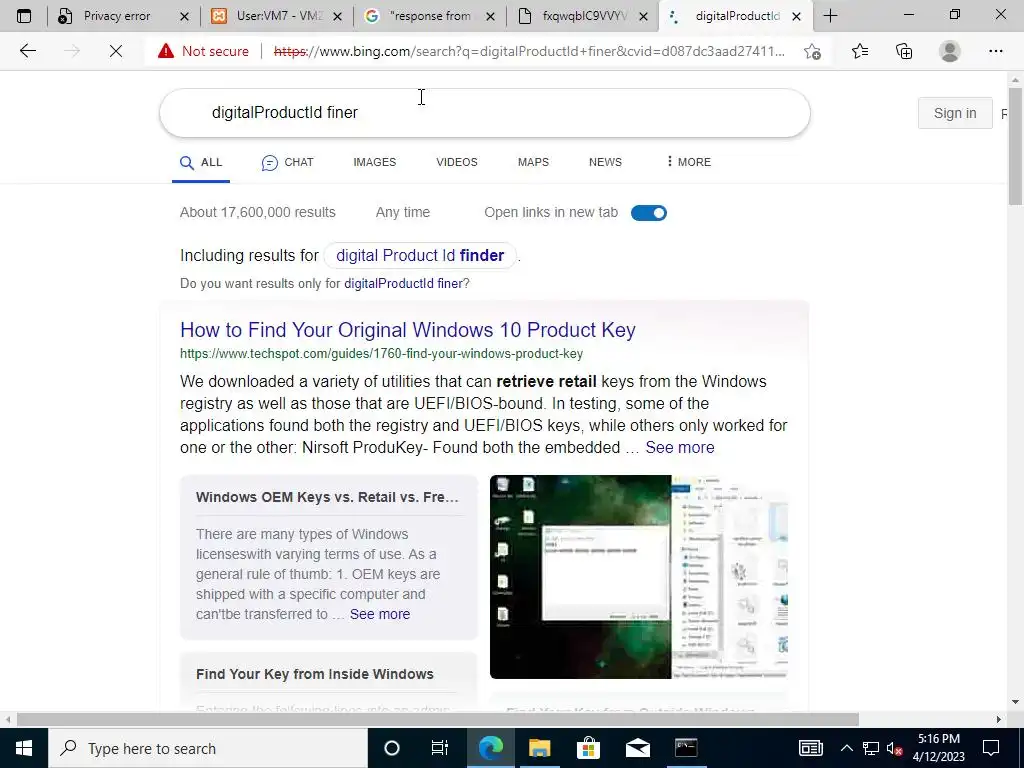1024x768 pixels.
Task: Click the horizontal page scrollbar thumb
Action: (x=438, y=720)
